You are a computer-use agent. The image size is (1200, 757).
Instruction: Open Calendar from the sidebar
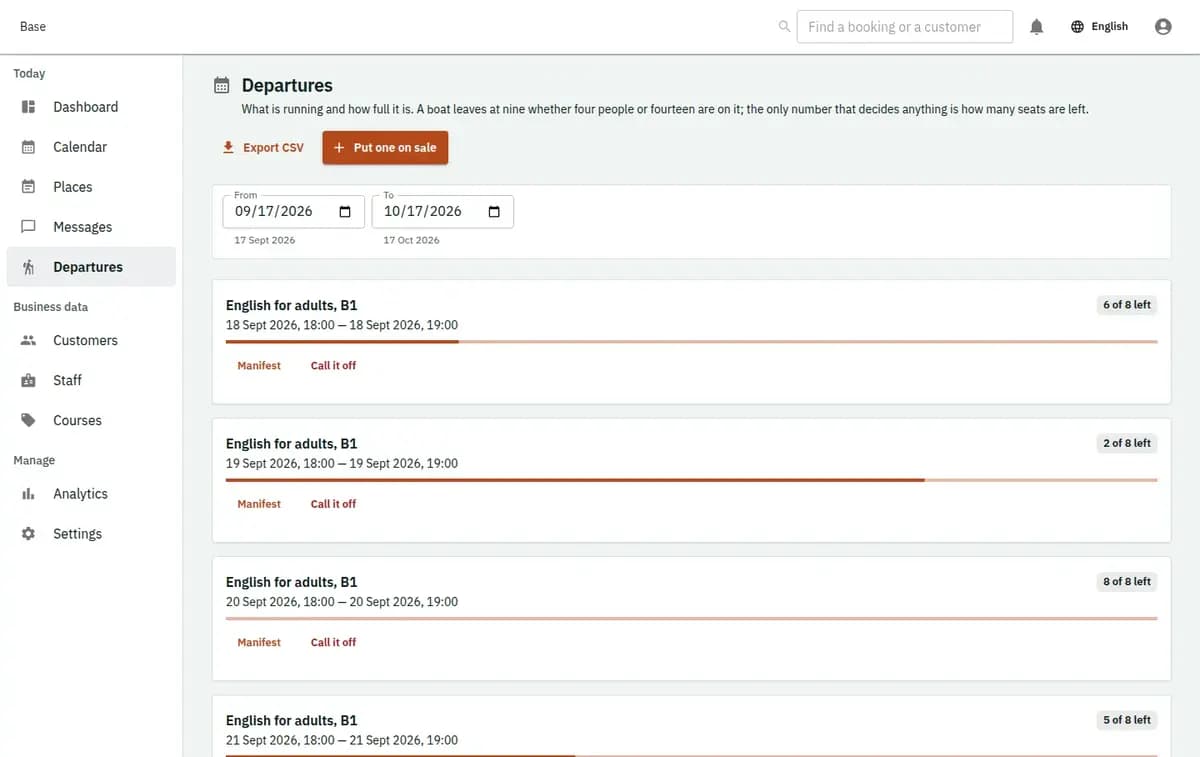[x=91, y=147]
